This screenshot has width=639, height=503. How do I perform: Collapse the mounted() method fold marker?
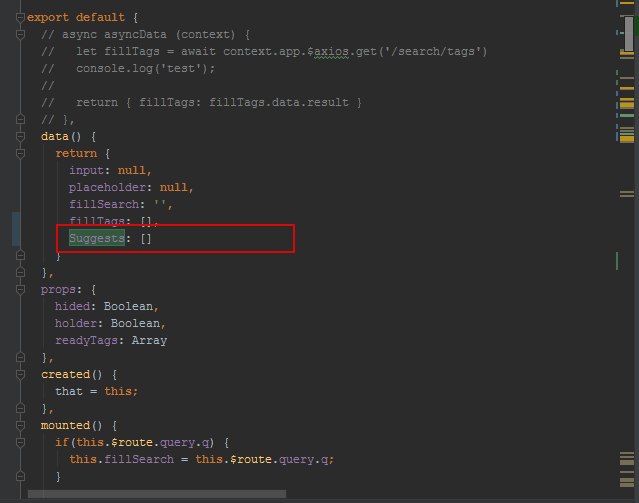[20, 426]
